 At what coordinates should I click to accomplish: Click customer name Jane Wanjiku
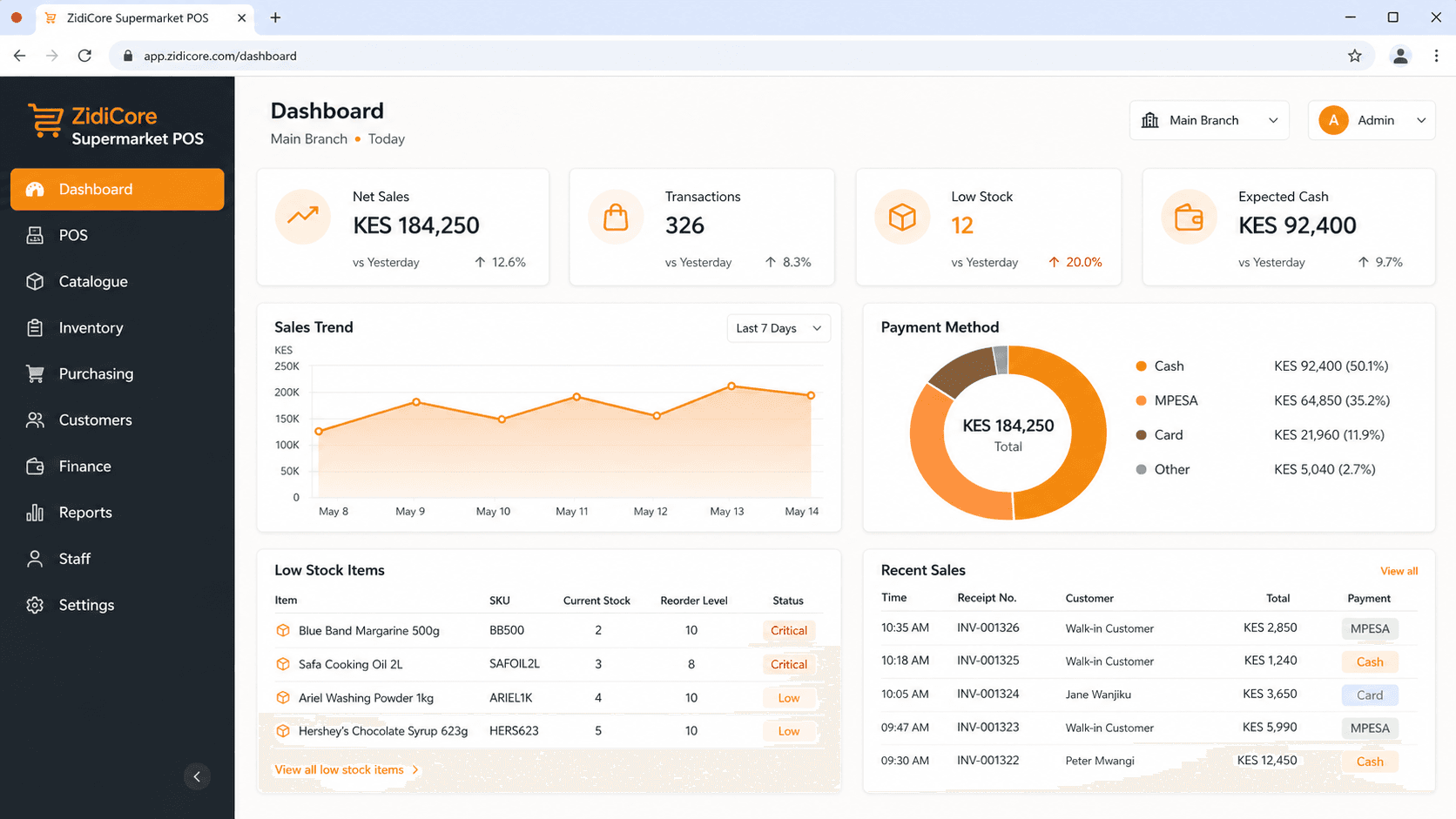(x=1098, y=695)
